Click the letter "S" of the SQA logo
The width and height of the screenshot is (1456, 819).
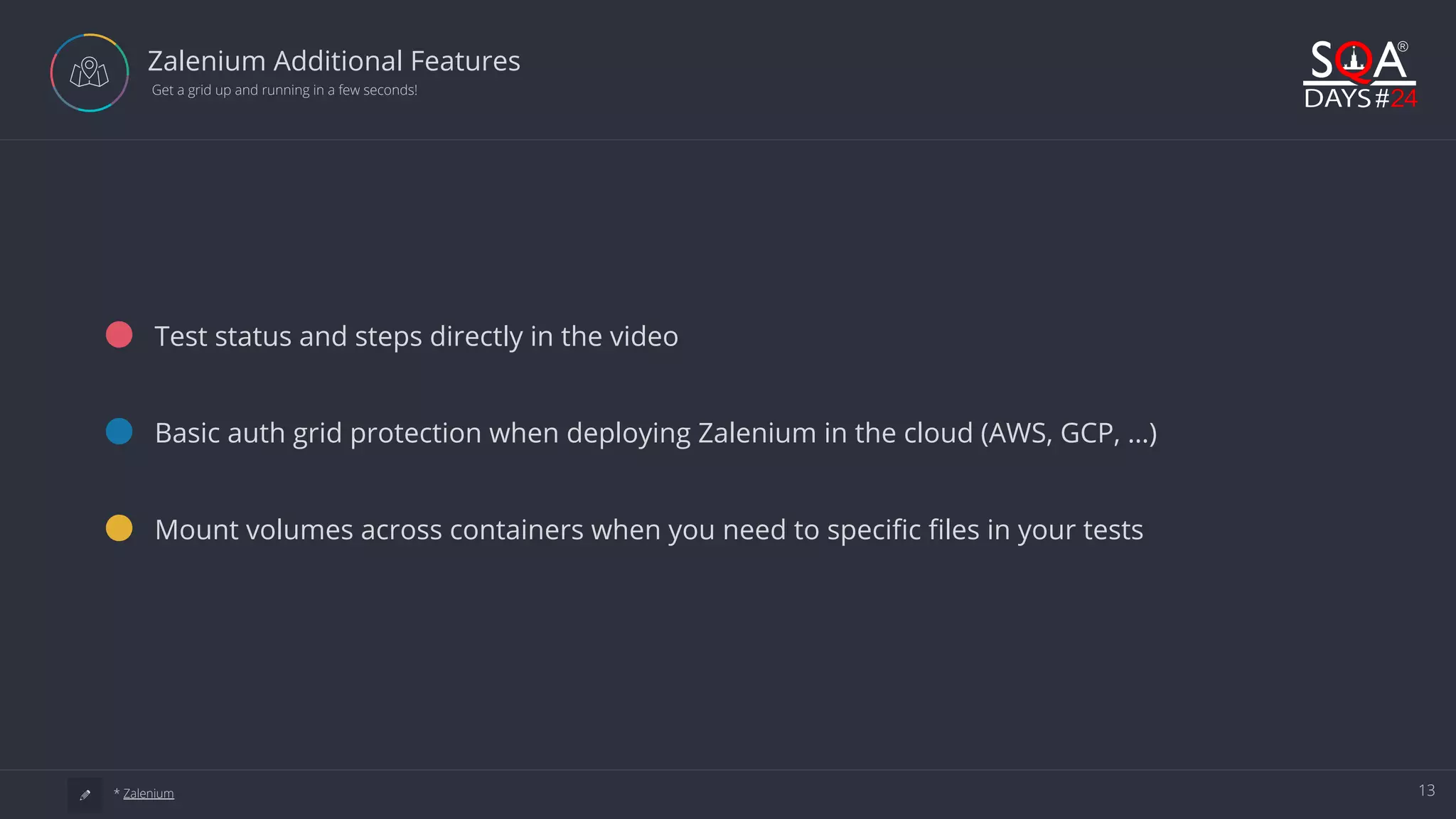(1322, 61)
